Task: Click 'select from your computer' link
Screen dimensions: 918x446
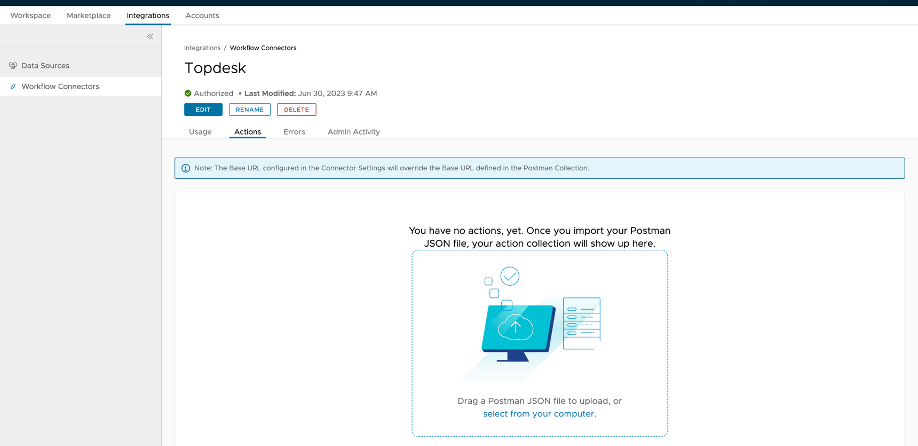Action: 540,413
